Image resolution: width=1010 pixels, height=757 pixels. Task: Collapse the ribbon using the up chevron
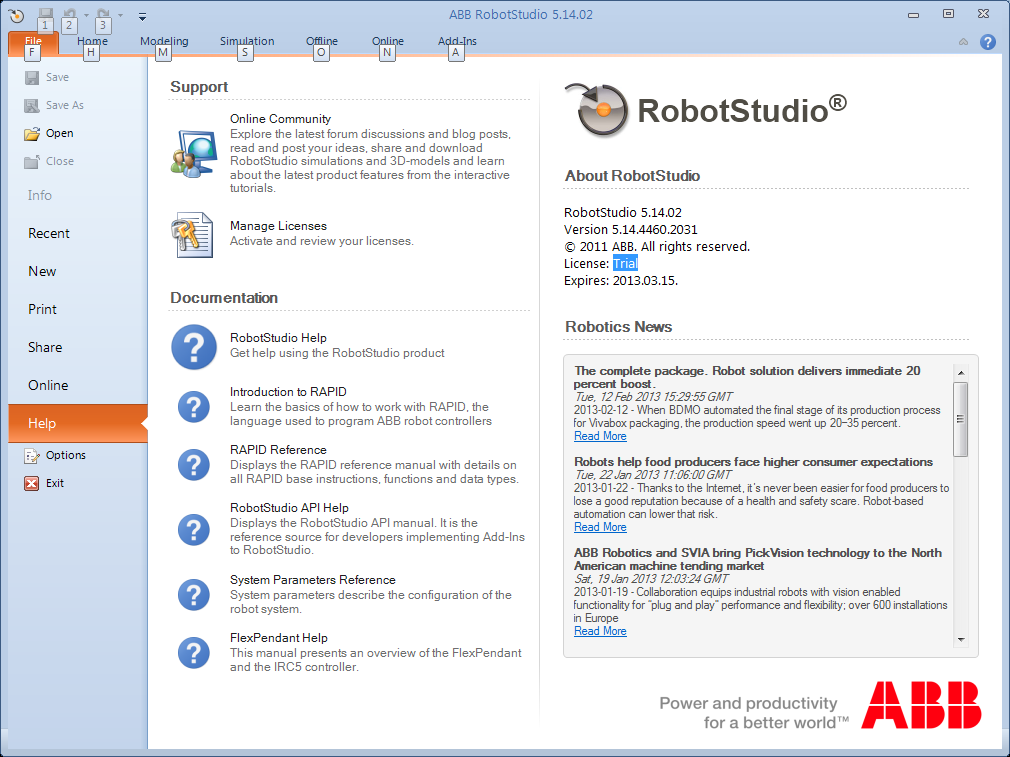963,42
